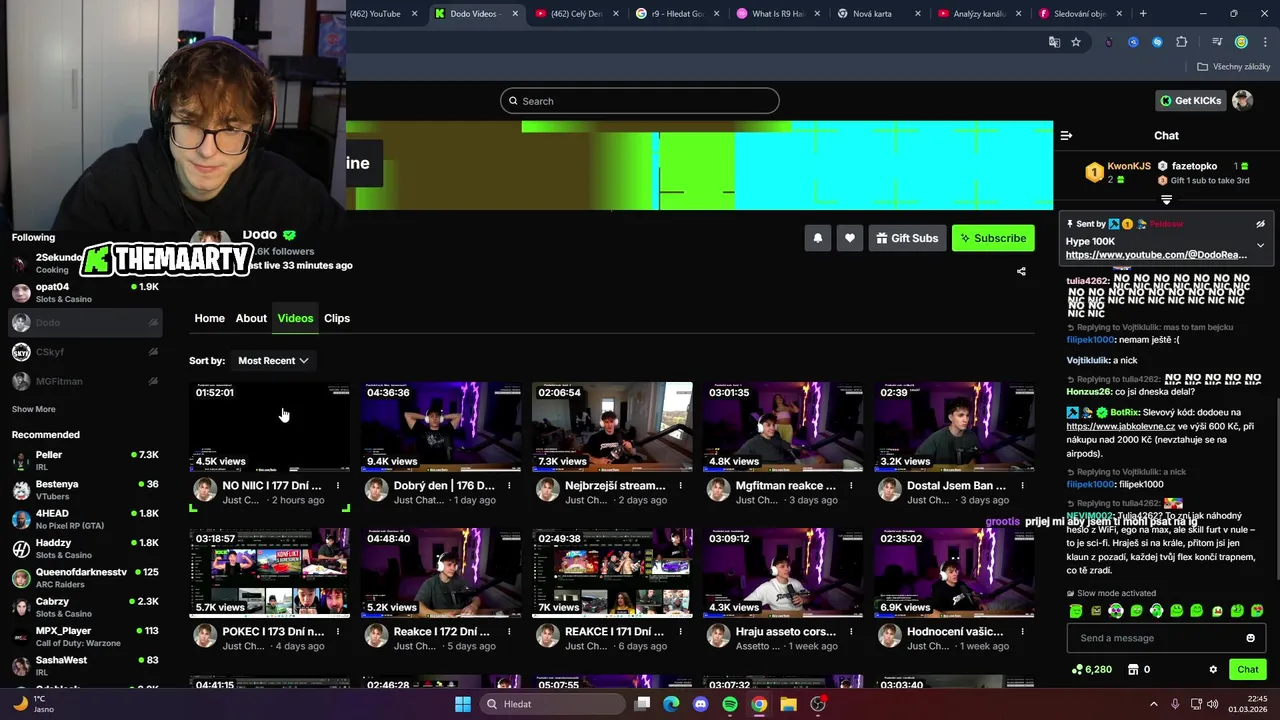Open the Chrome extensions puzzle icon
Screen dimensions: 1280x720
coord(1182,42)
